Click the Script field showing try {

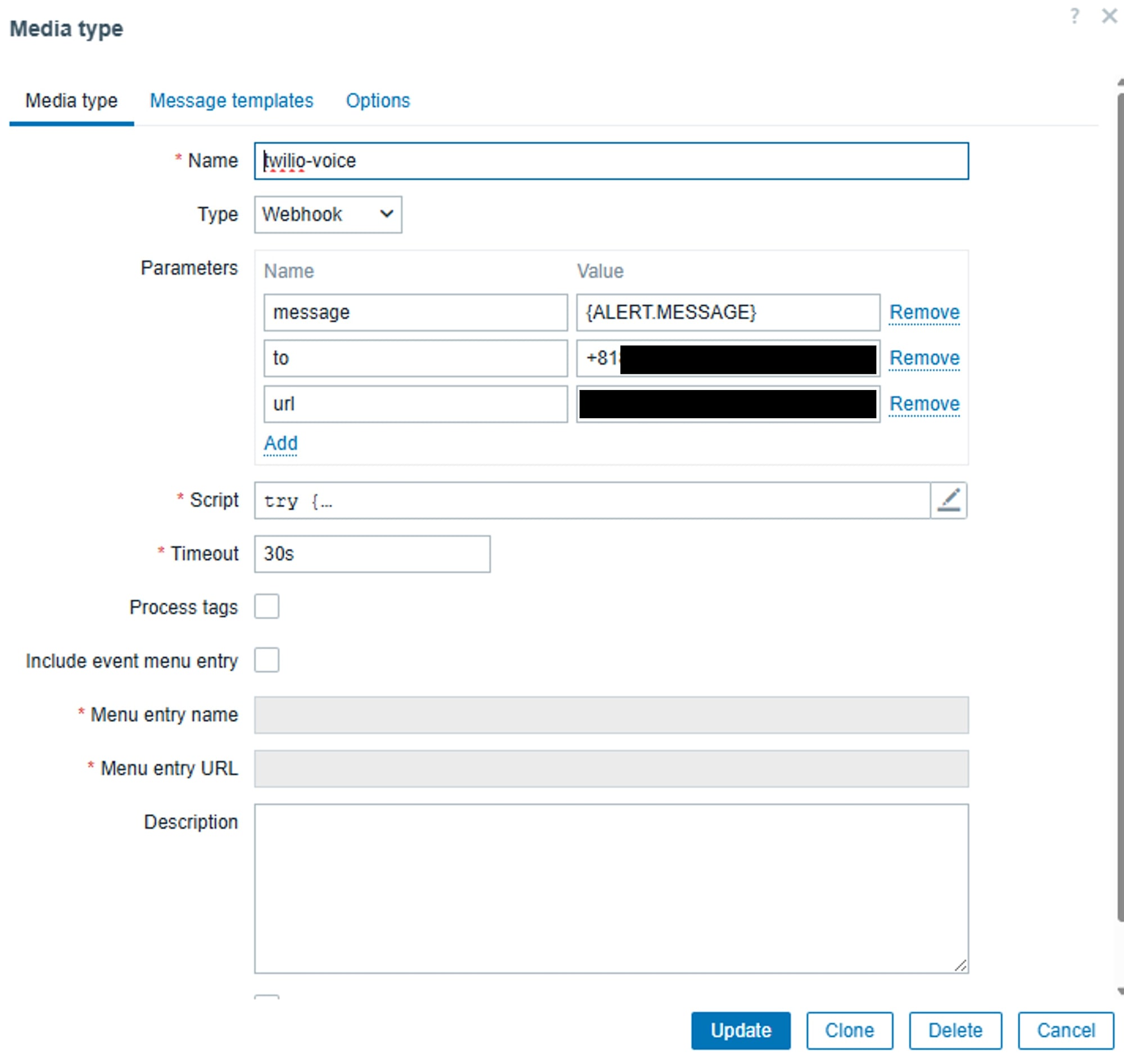click(592, 500)
